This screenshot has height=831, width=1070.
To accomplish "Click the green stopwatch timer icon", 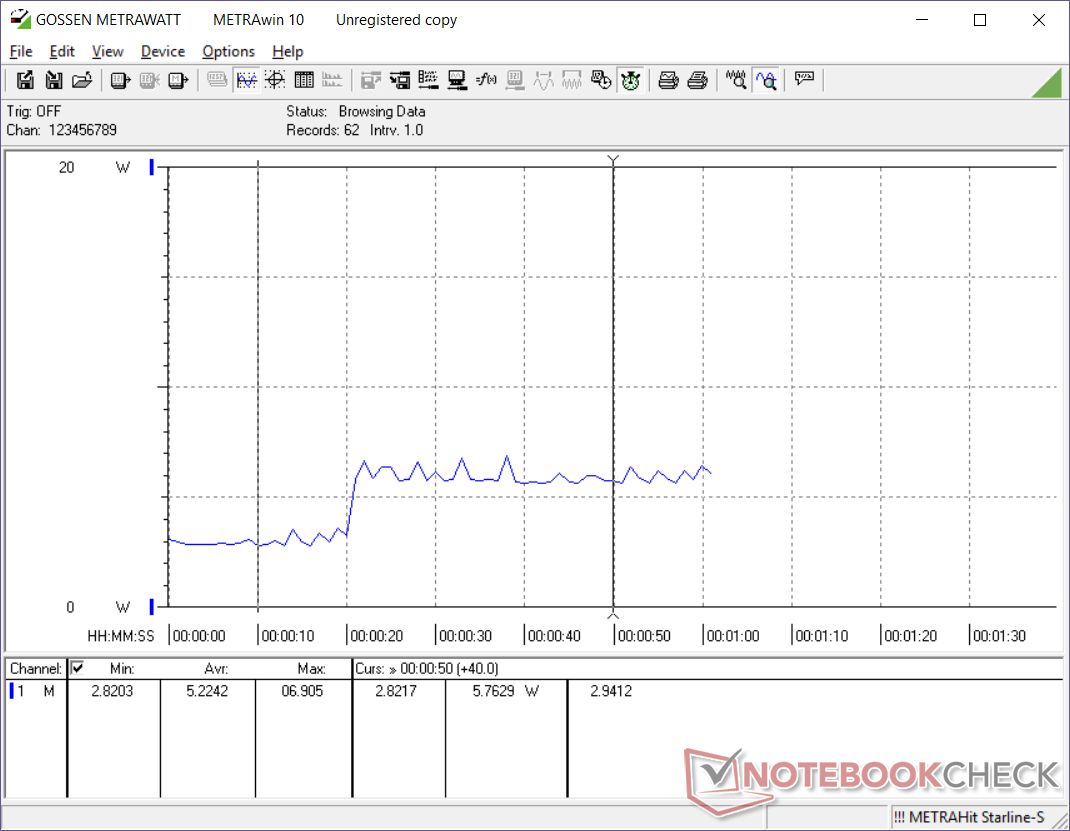I will pos(630,81).
